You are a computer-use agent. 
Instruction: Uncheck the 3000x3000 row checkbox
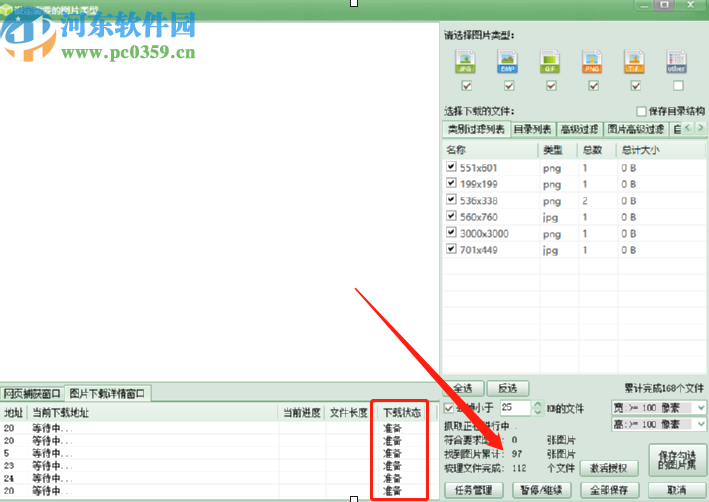tap(451, 232)
